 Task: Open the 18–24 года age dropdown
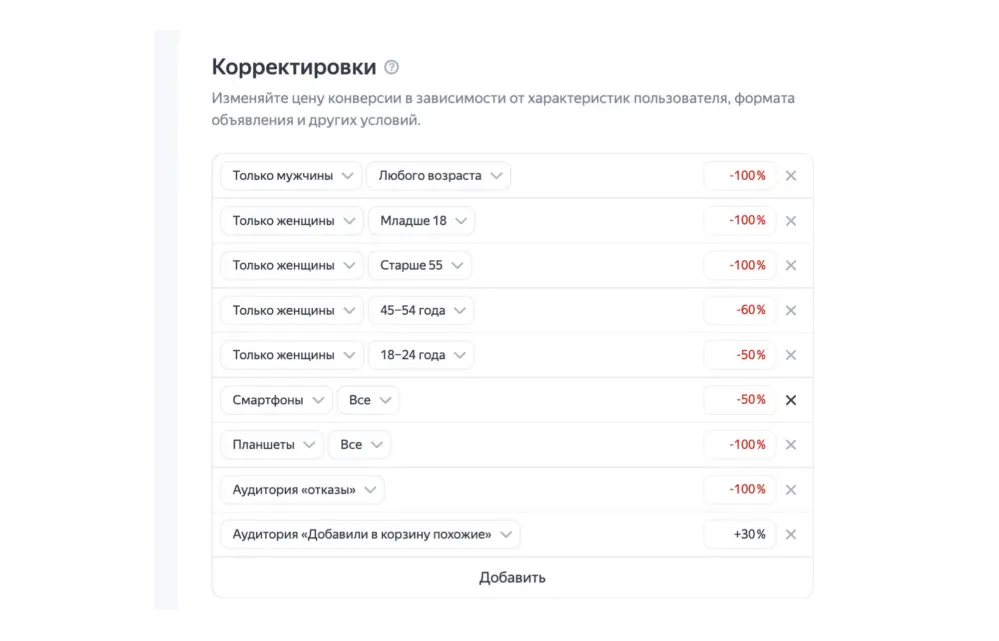[420, 355]
